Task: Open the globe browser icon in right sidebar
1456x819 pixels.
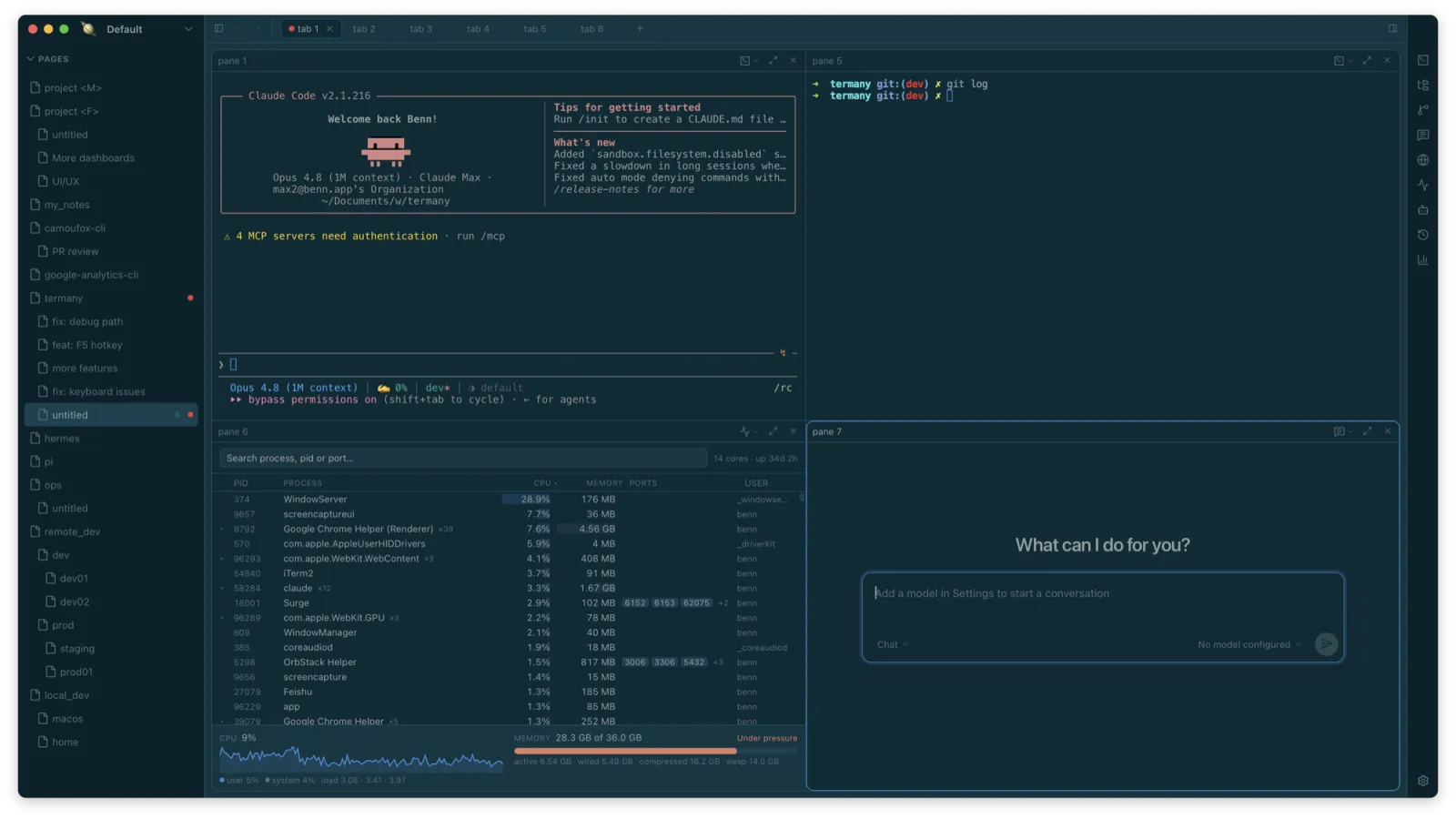Action: (1422, 160)
